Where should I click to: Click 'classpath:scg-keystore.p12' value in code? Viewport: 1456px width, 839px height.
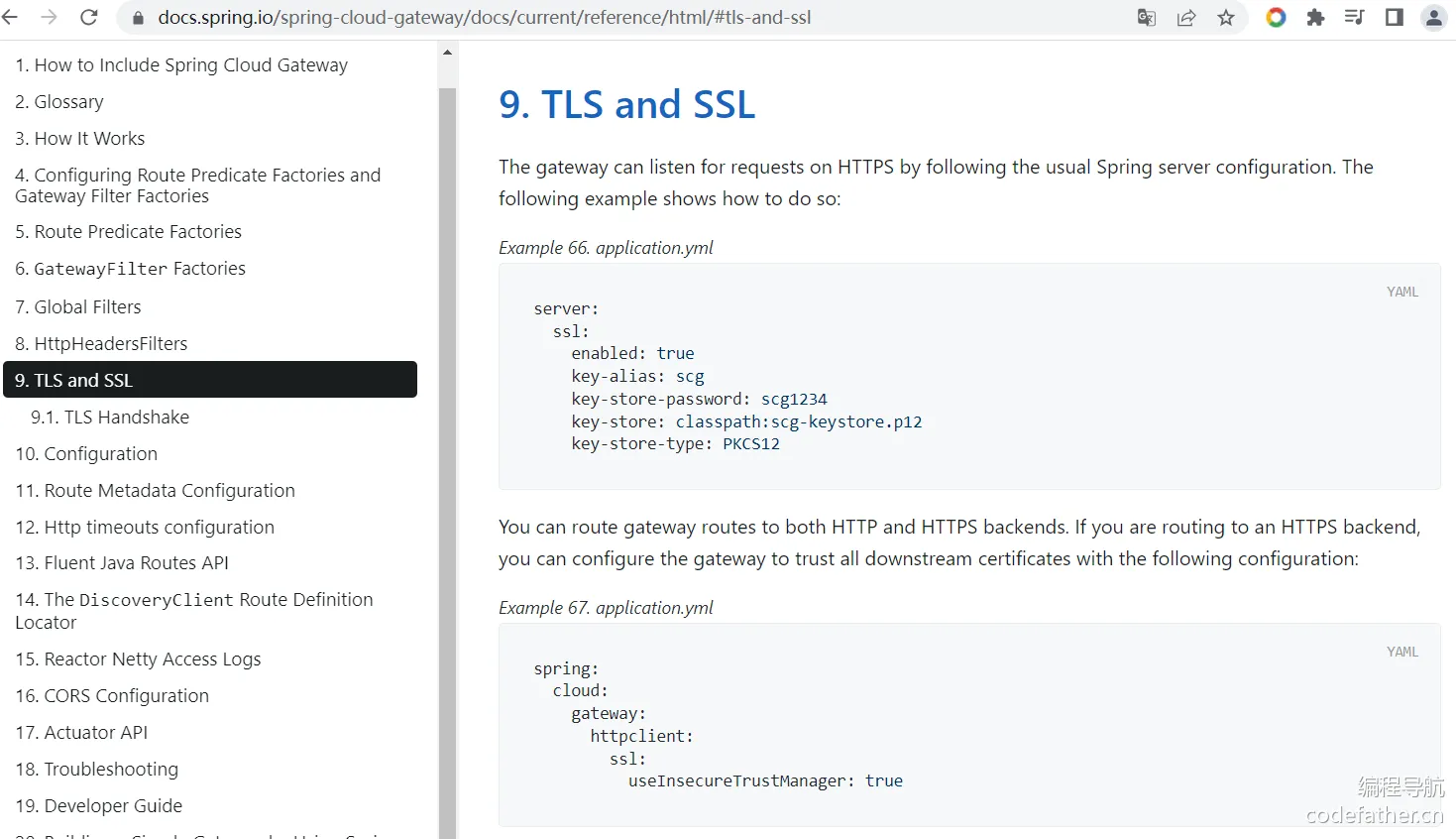click(x=799, y=422)
